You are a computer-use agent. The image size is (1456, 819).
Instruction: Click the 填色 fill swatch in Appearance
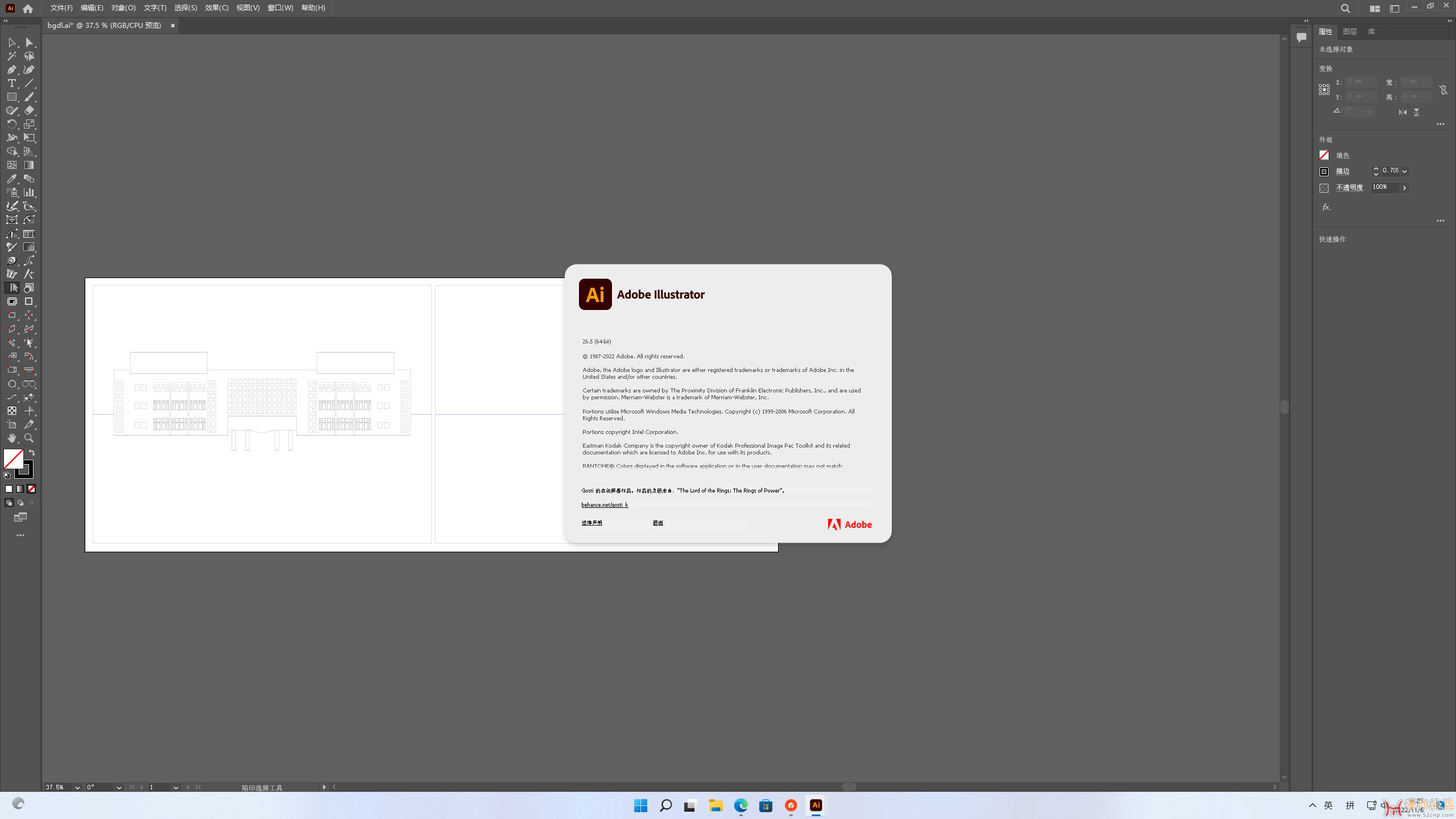click(1324, 155)
